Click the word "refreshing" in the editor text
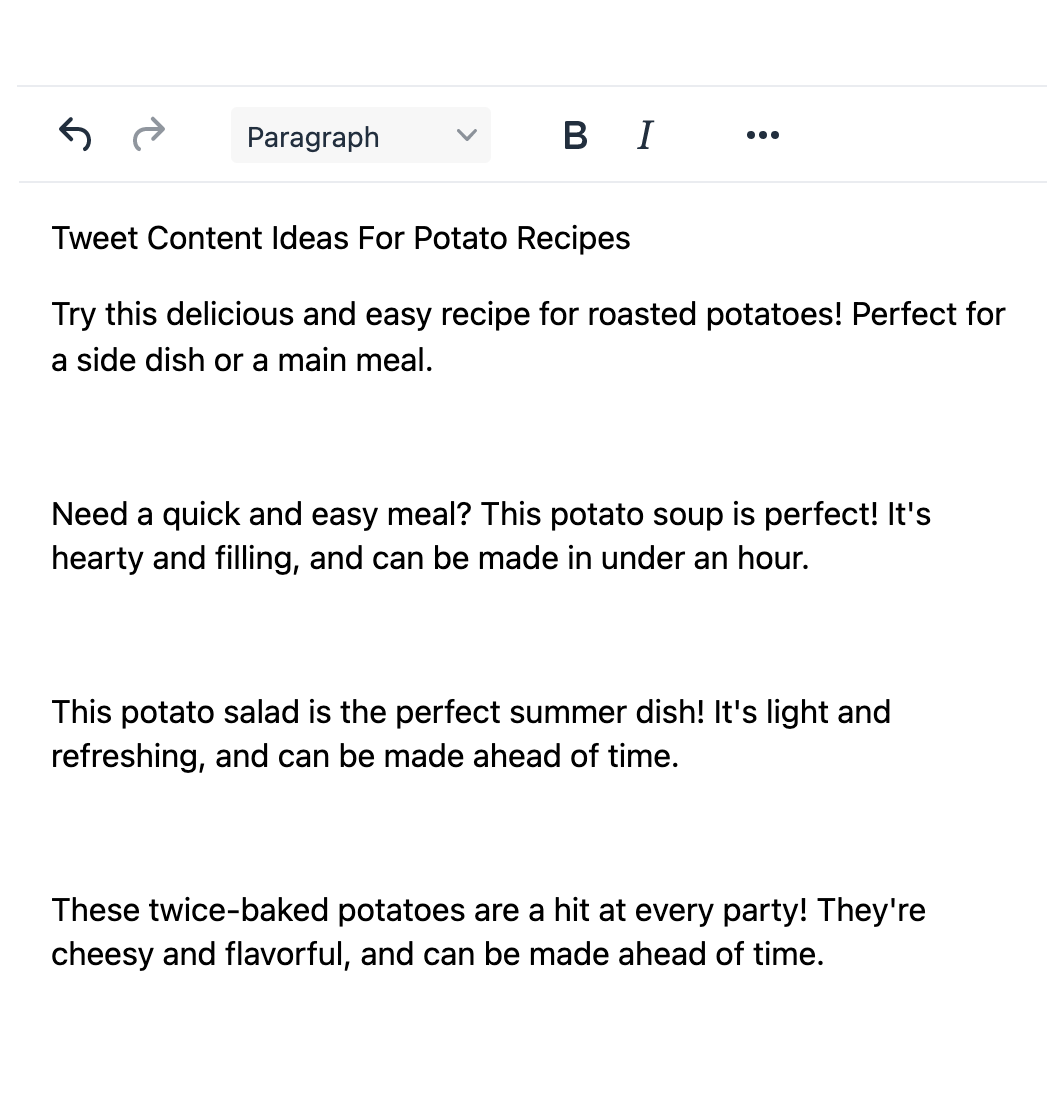Image resolution: width=1062 pixels, height=1120 pixels. pyautogui.click(x=128, y=757)
